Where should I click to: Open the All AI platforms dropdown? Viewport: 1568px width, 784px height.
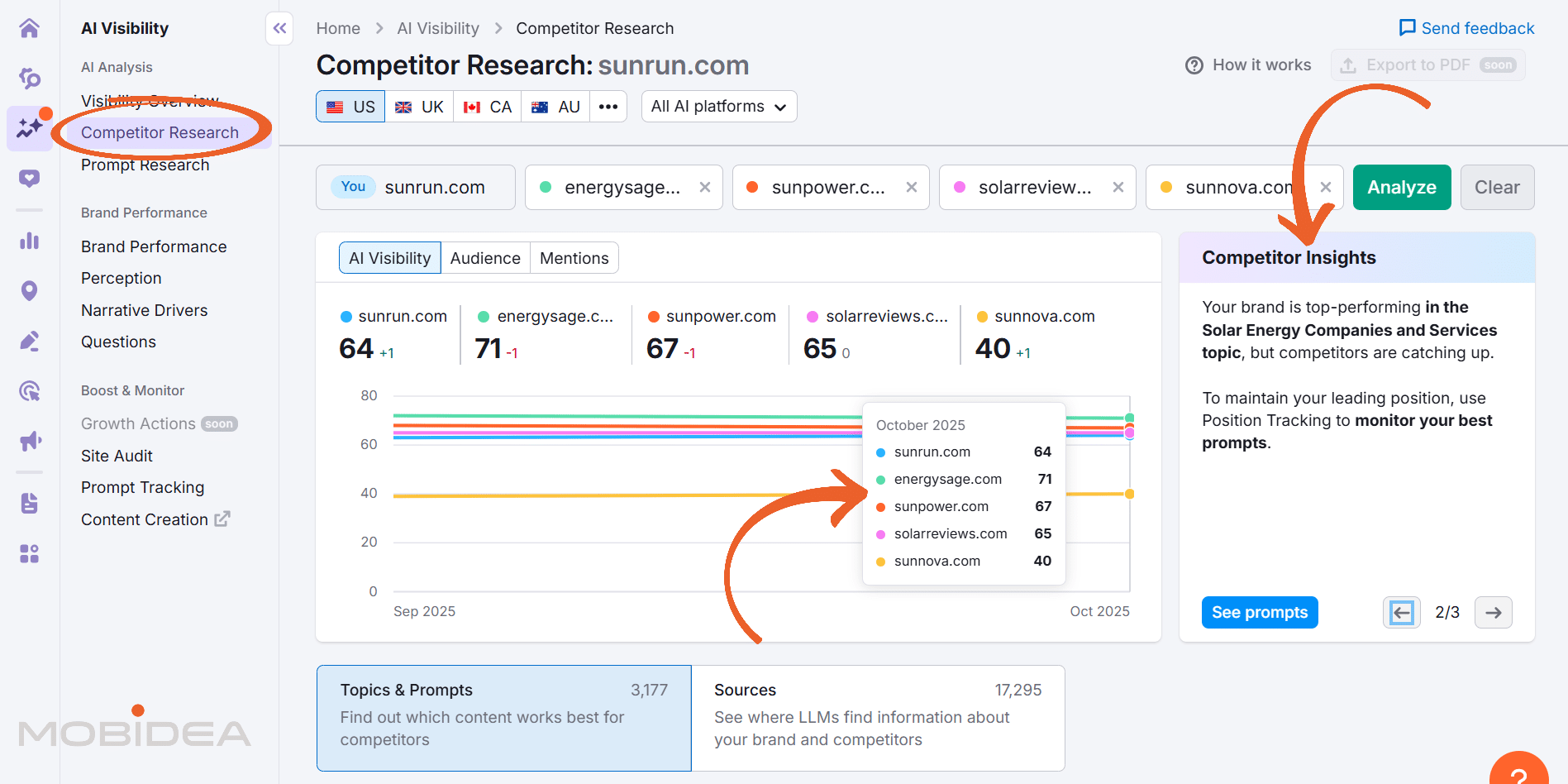click(x=718, y=106)
